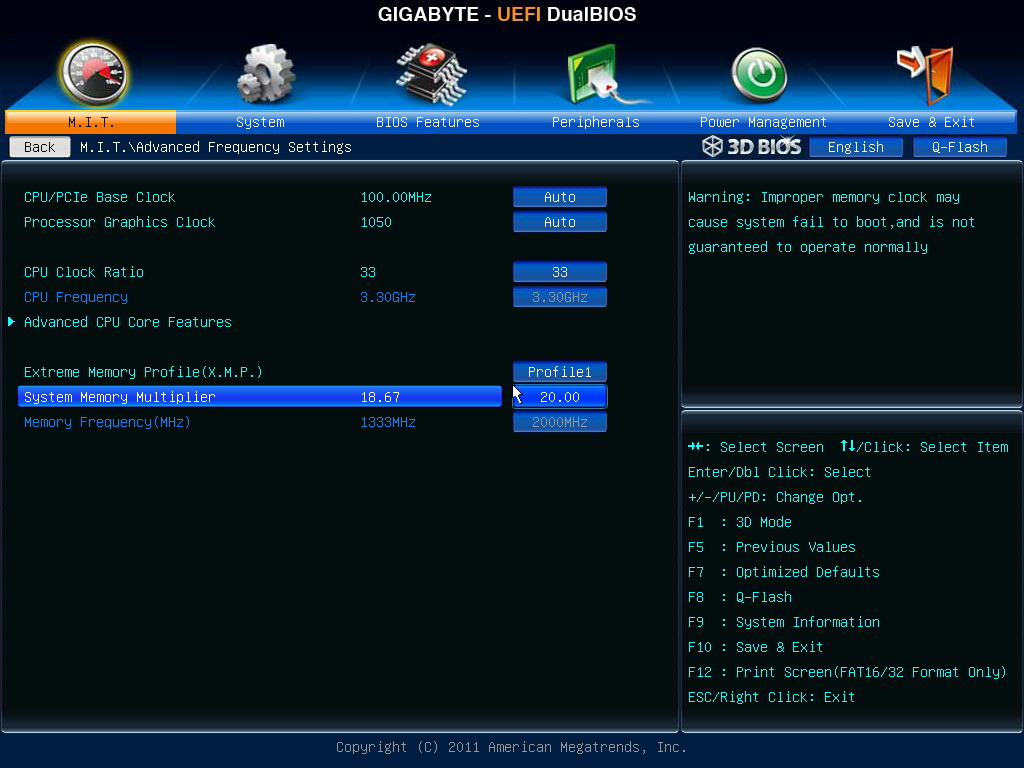
Task: Click the F8 Q-Flash help line
Action: click(739, 598)
